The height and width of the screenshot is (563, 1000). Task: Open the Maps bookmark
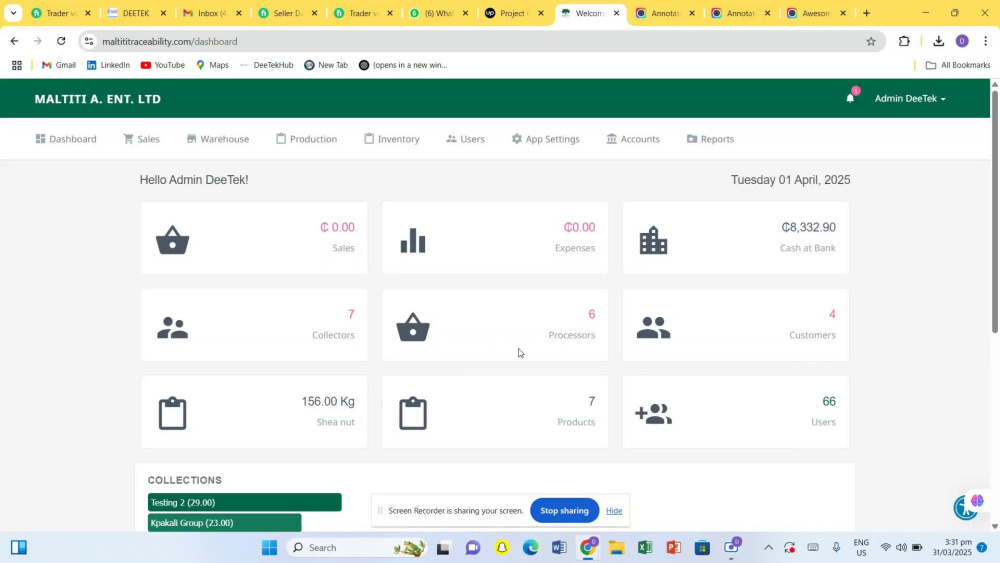tap(212, 65)
